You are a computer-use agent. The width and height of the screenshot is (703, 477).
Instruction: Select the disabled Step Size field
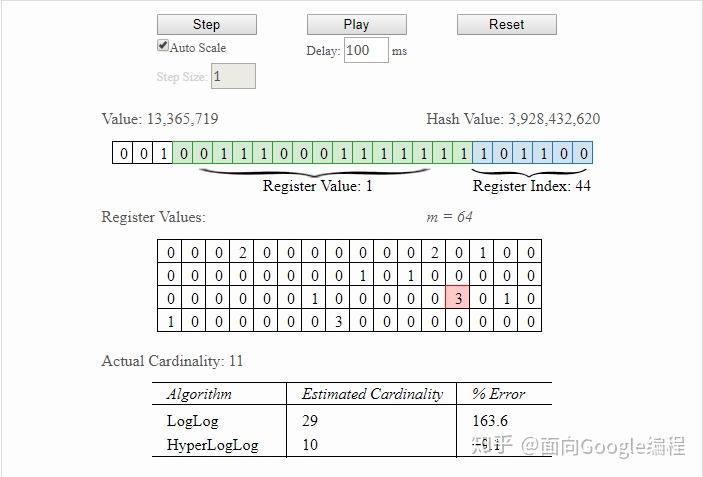pyautogui.click(x=233, y=76)
